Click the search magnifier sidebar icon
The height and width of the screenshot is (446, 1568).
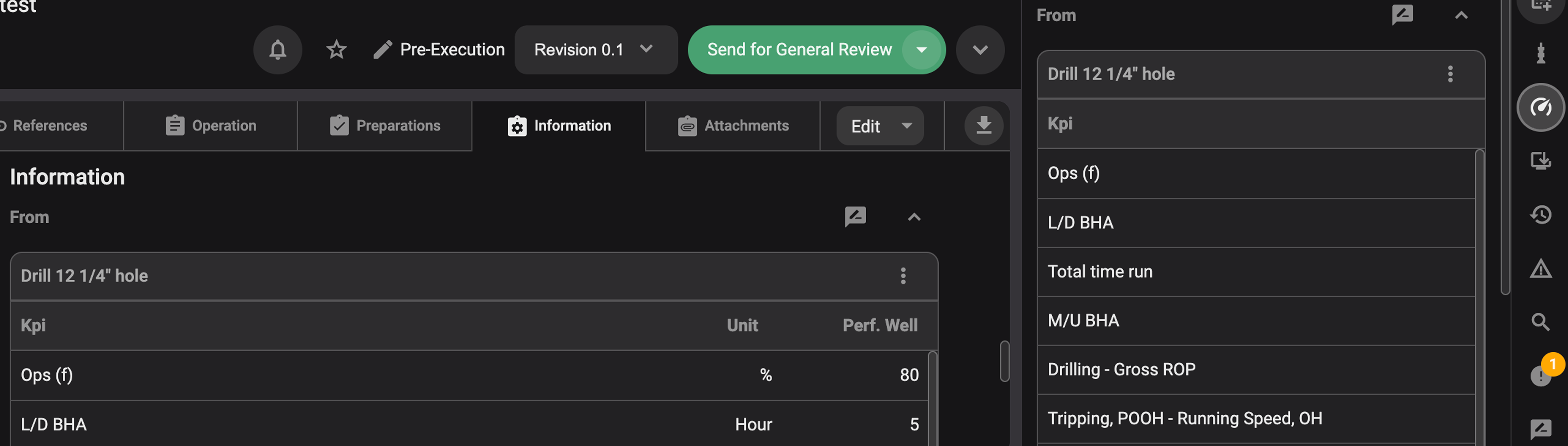tap(1540, 322)
